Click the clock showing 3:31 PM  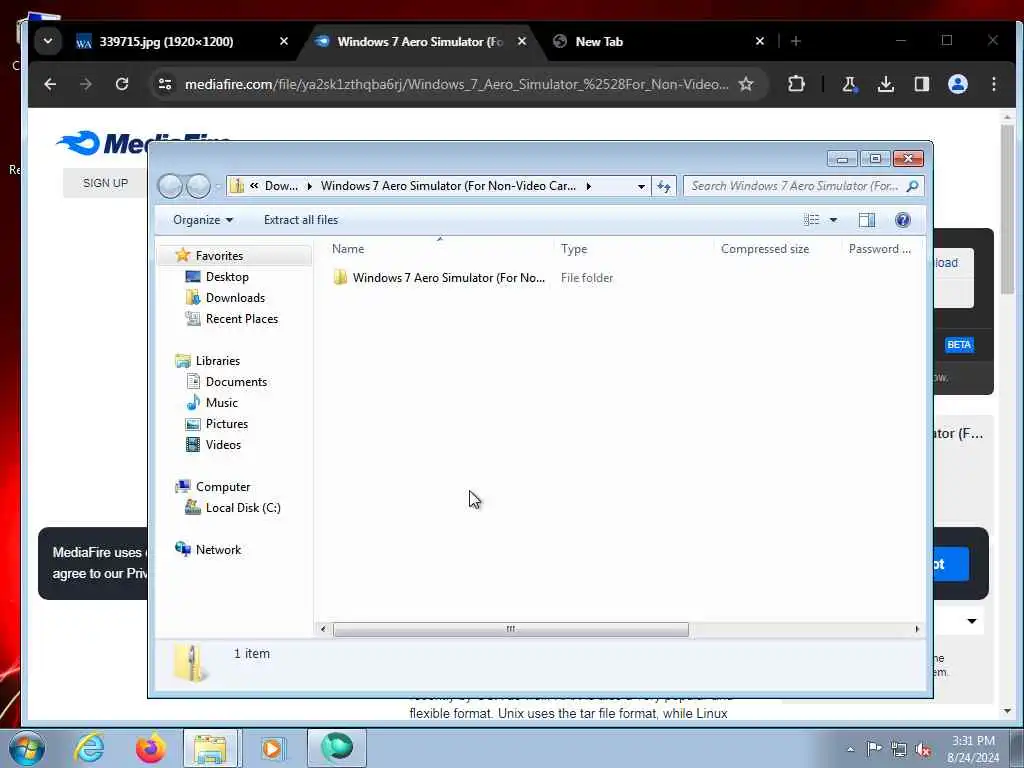coord(973,741)
